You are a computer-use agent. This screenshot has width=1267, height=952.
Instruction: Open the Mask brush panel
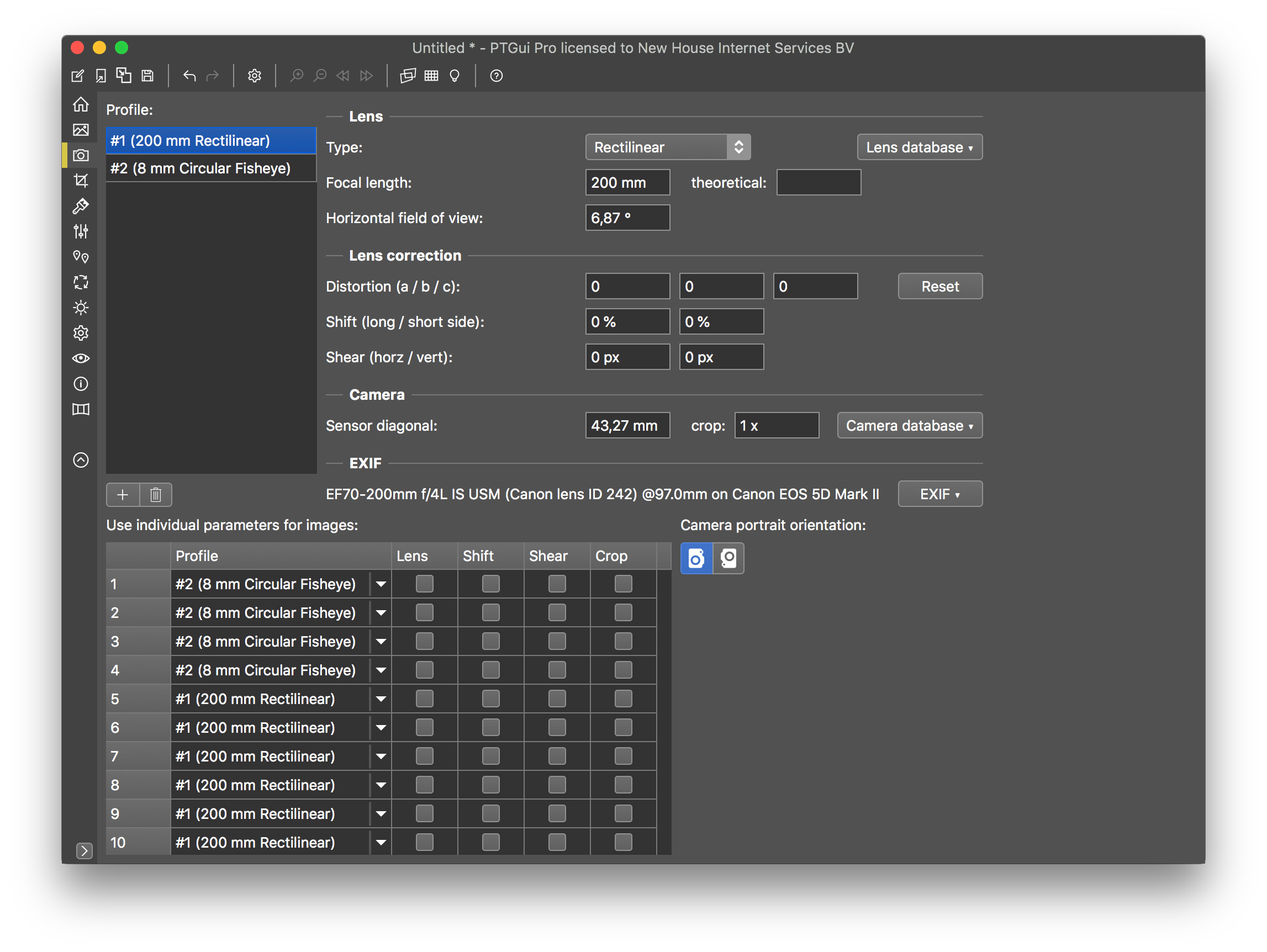click(81, 205)
